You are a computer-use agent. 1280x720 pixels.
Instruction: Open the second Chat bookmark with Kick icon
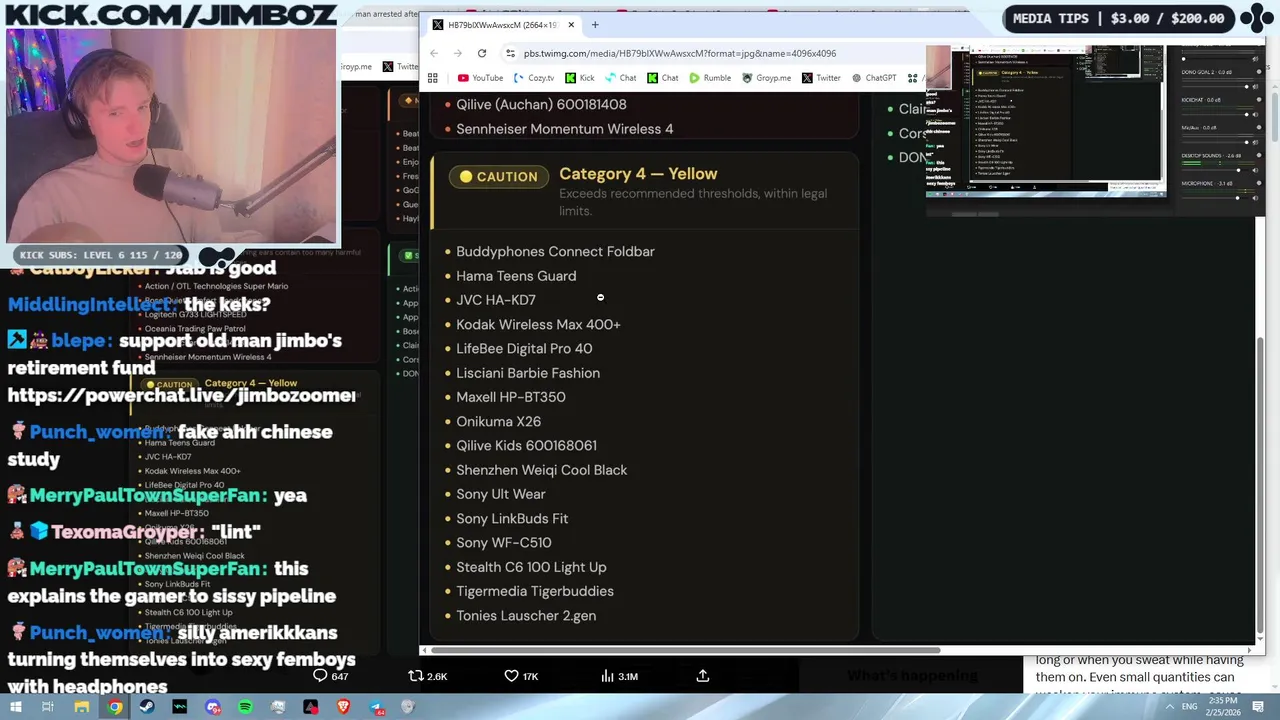tap(662, 78)
